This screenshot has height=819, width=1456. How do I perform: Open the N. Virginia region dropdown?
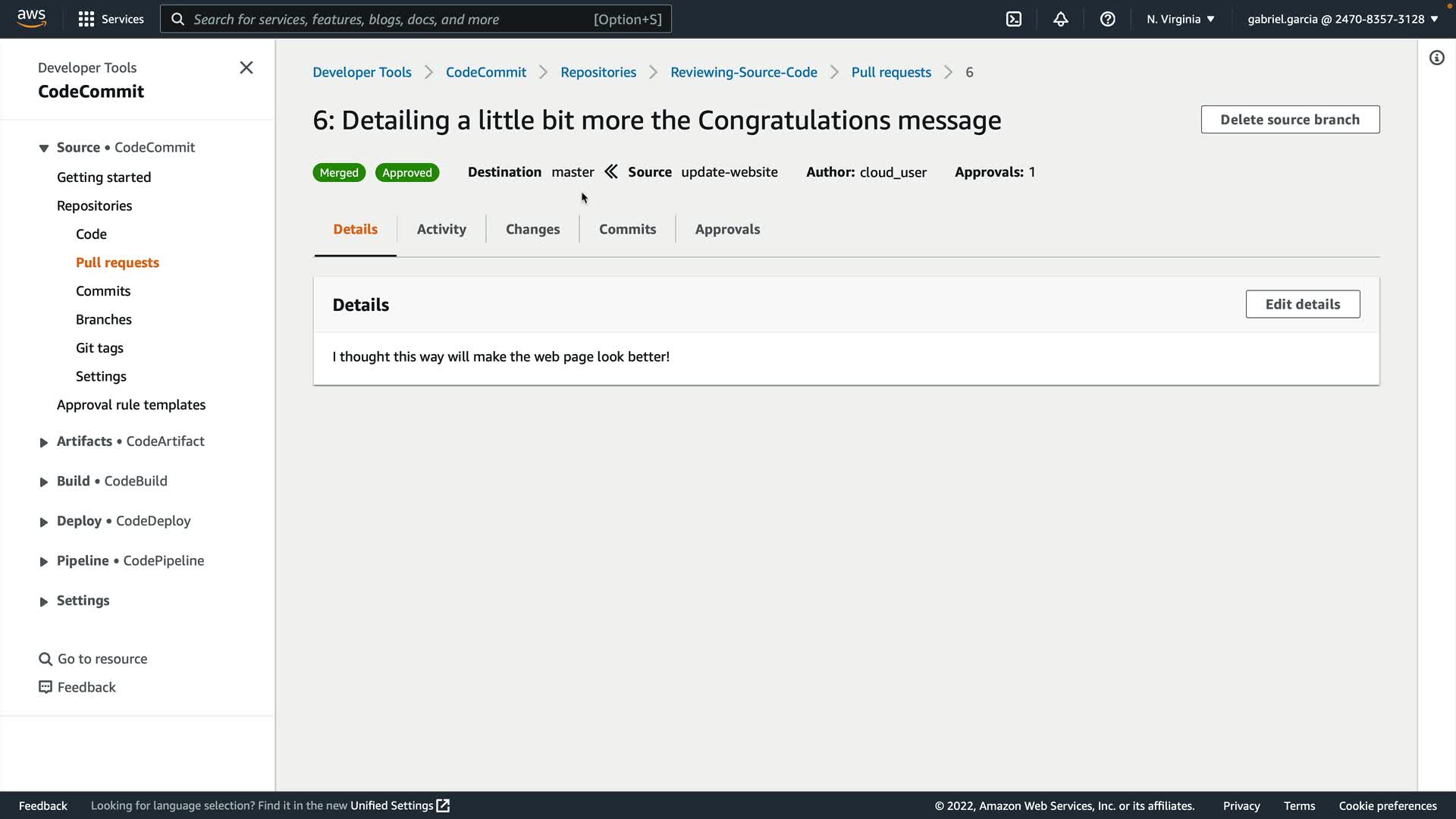click(x=1180, y=19)
